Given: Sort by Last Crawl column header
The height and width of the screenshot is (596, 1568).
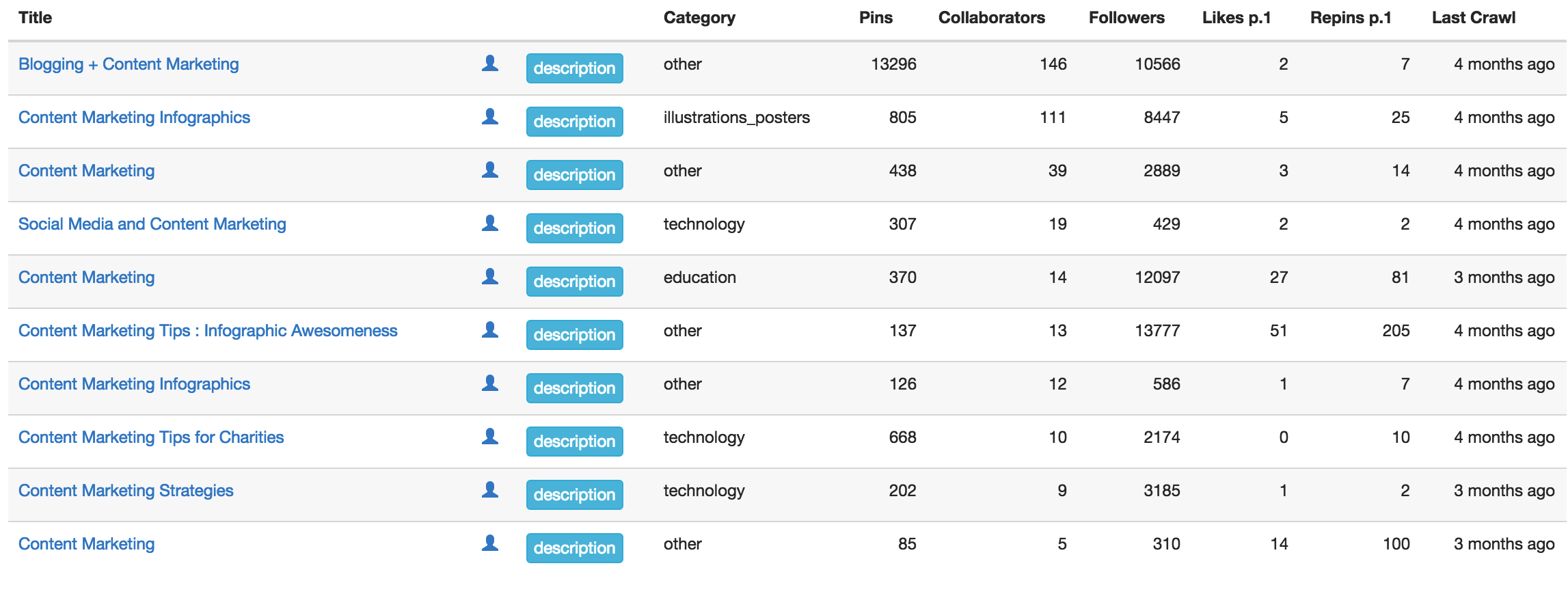Looking at the screenshot, I should pyautogui.click(x=1474, y=18).
